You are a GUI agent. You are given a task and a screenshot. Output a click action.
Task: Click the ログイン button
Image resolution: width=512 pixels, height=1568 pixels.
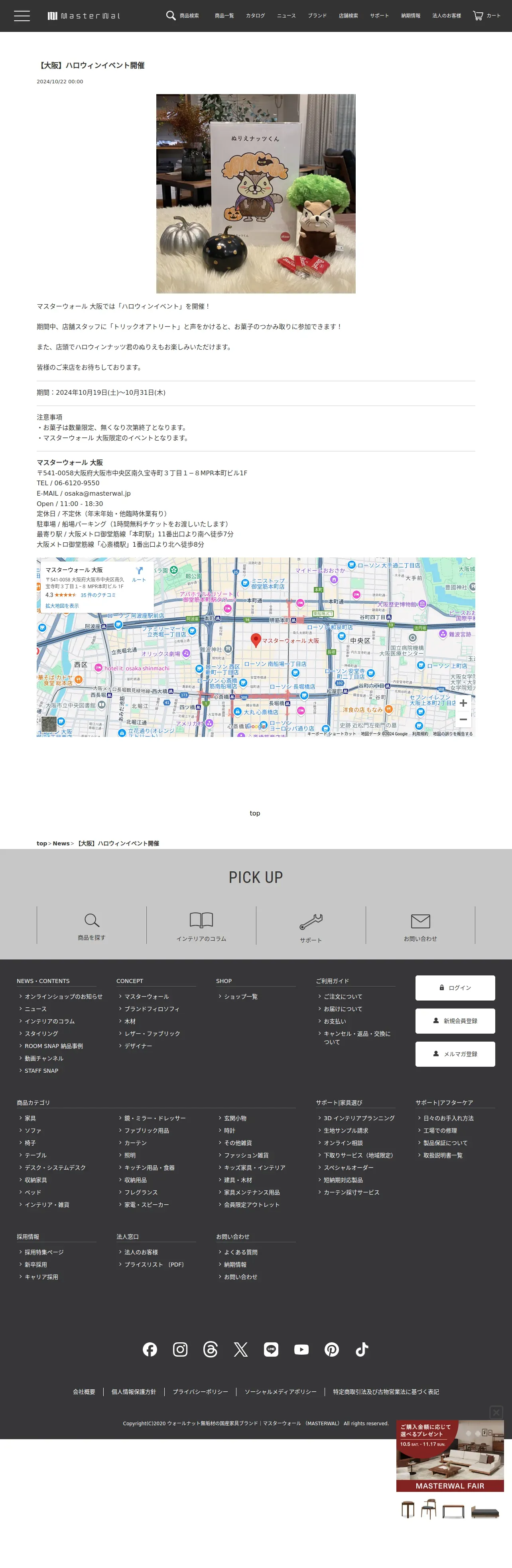coord(455,988)
